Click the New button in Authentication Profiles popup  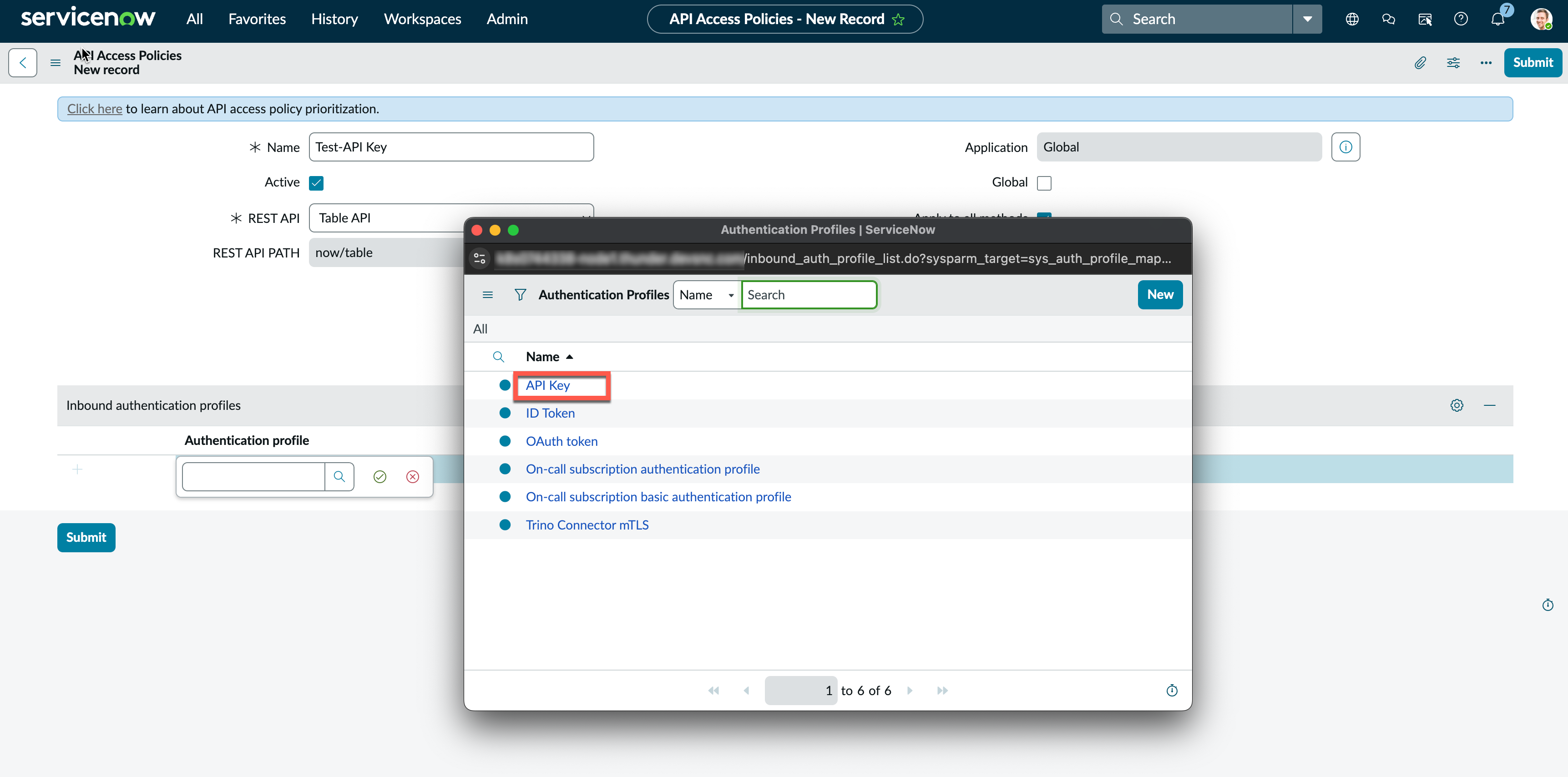click(1160, 294)
